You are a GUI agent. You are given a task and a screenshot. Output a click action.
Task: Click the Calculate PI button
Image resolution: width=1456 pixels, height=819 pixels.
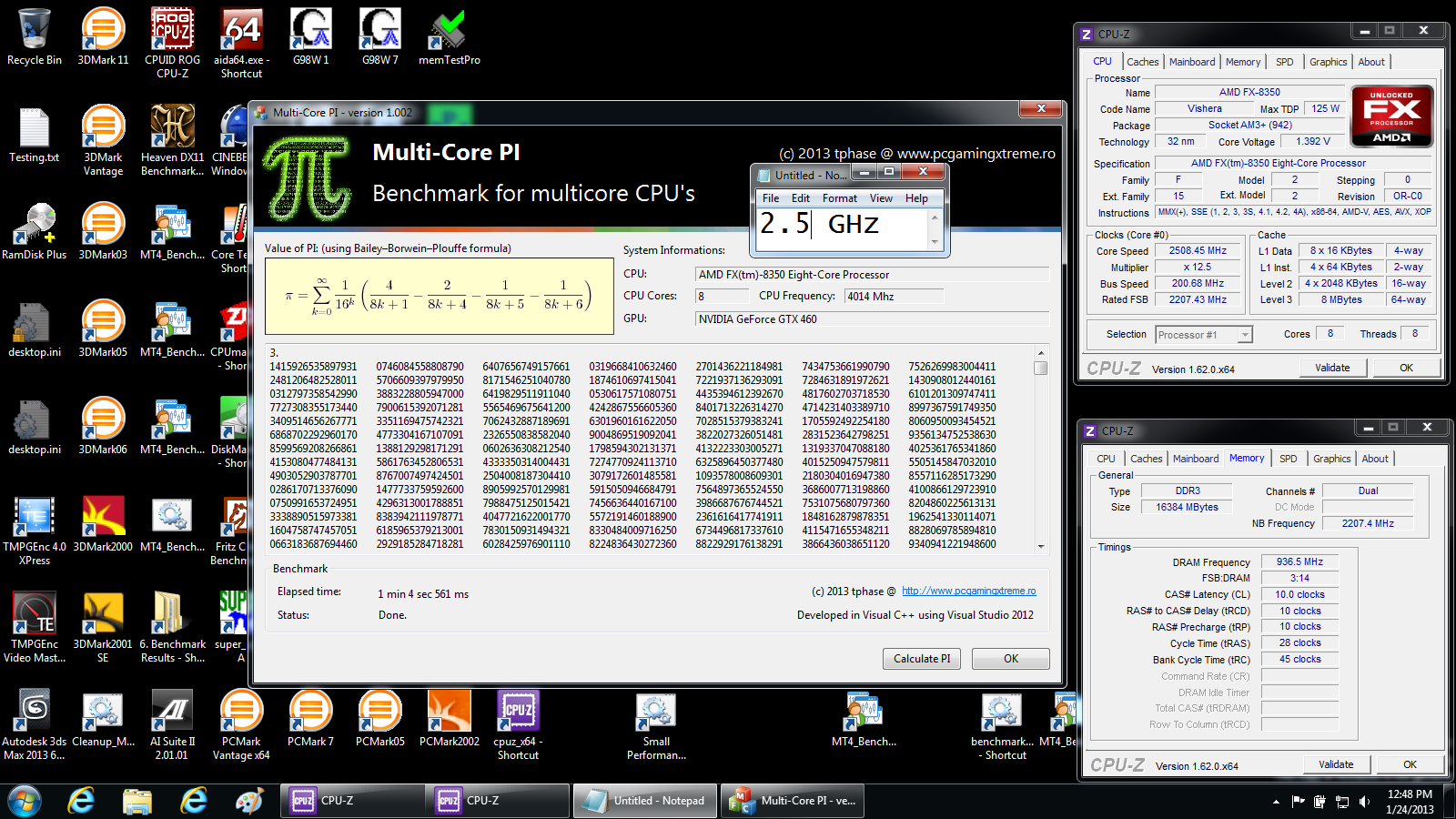(x=921, y=659)
